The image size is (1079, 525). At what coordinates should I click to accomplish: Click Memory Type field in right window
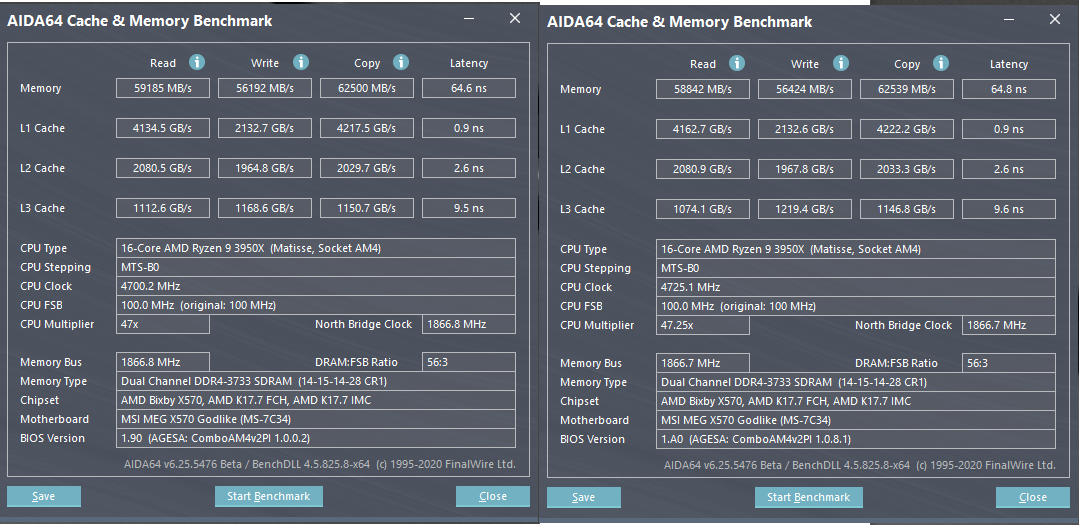point(856,382)
